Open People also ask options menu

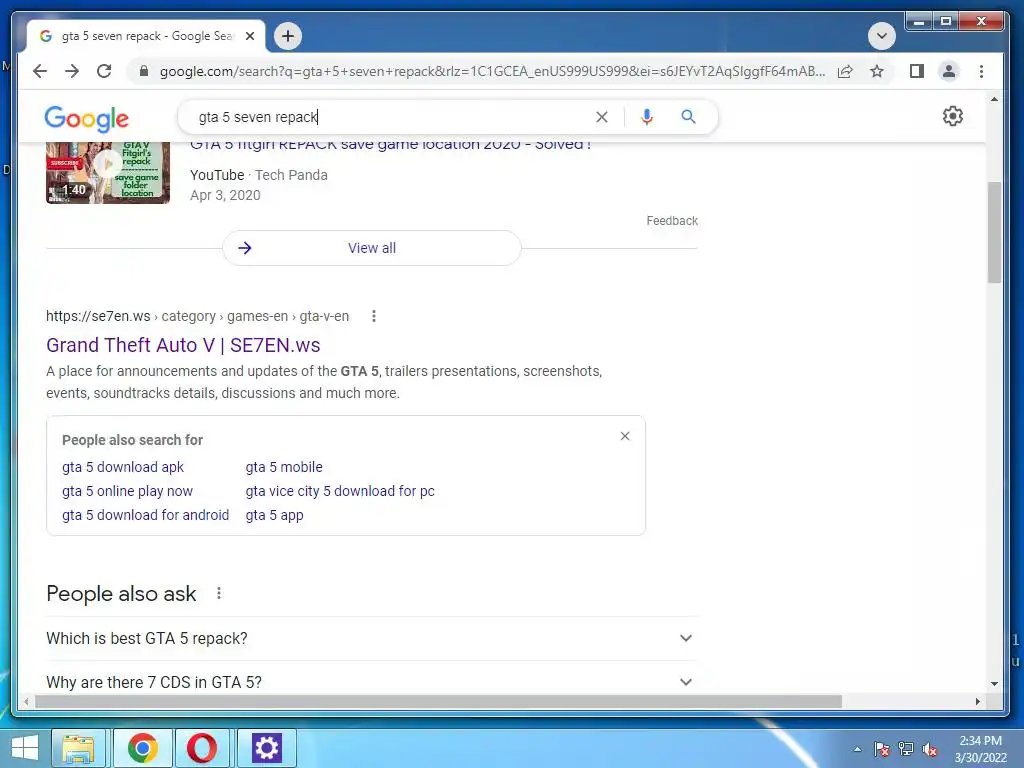click(x=219, y=594)
